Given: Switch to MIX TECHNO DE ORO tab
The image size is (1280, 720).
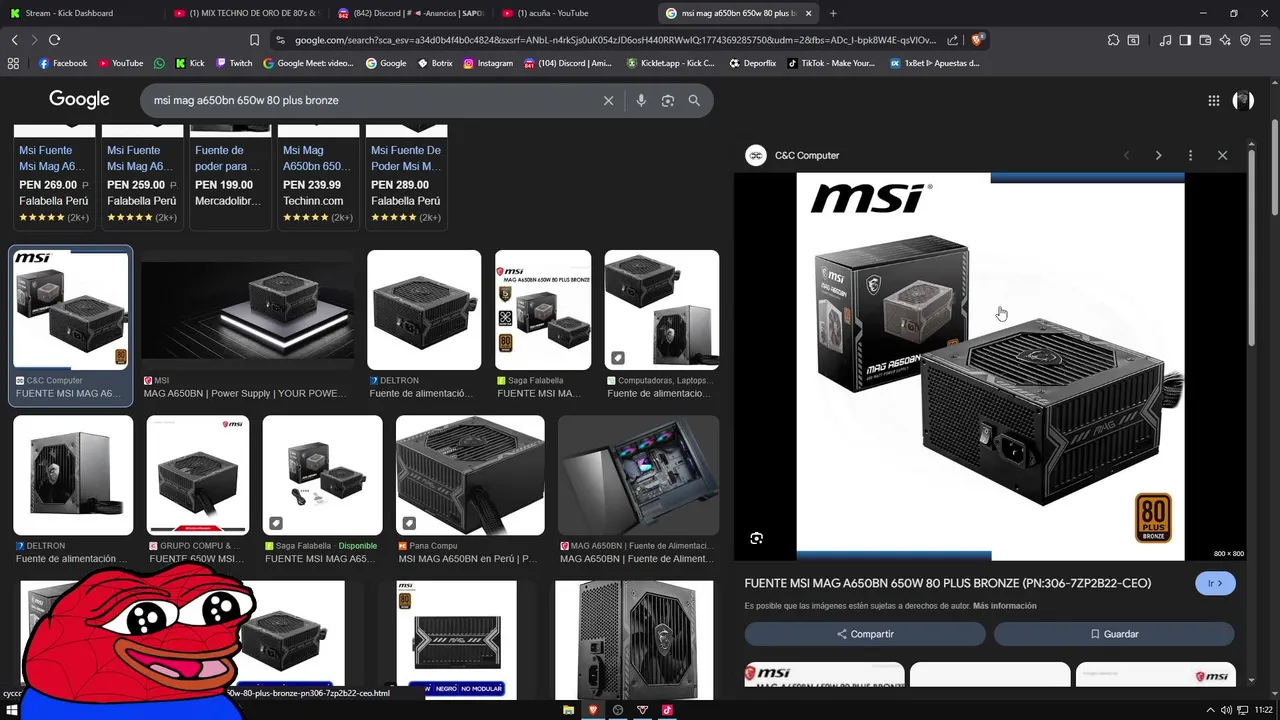Looking at the screenshot, I should click(x=245, y=13).
